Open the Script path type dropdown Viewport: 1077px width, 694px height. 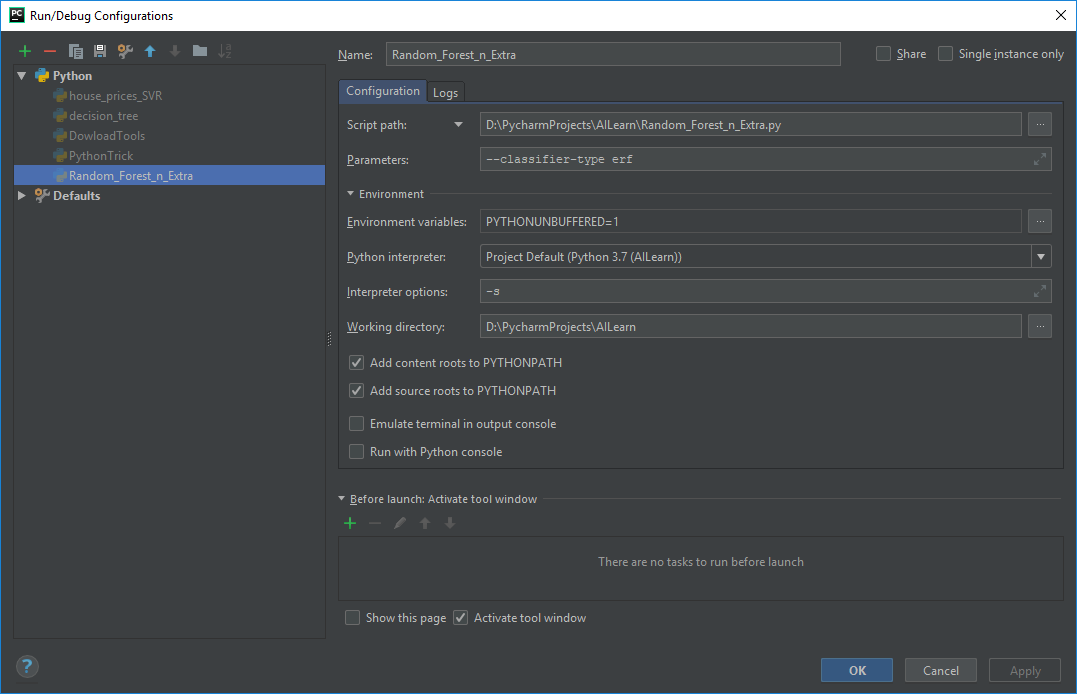pos(458,124)
